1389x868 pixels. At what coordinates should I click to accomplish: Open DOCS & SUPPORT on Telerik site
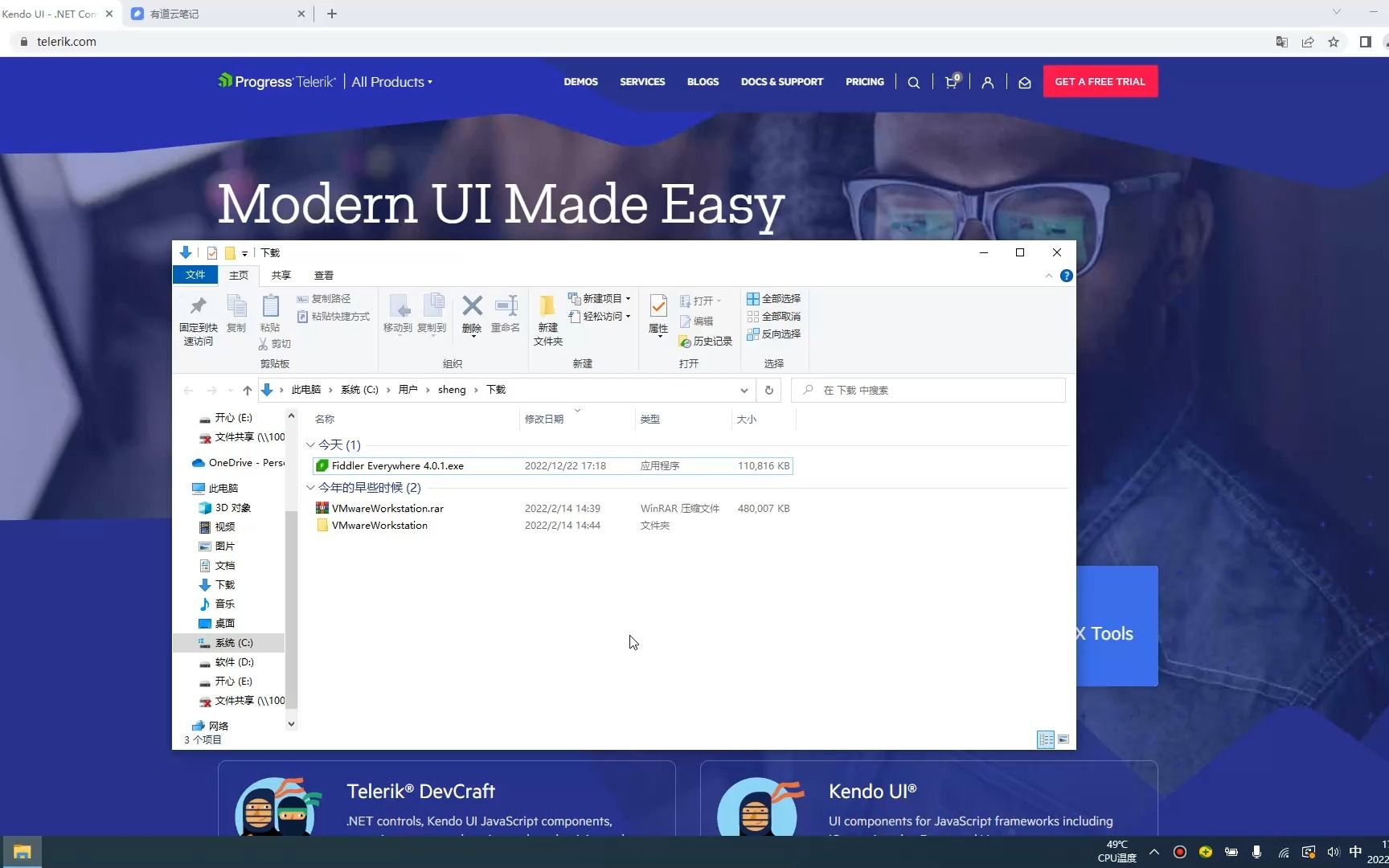coord(782,82)
